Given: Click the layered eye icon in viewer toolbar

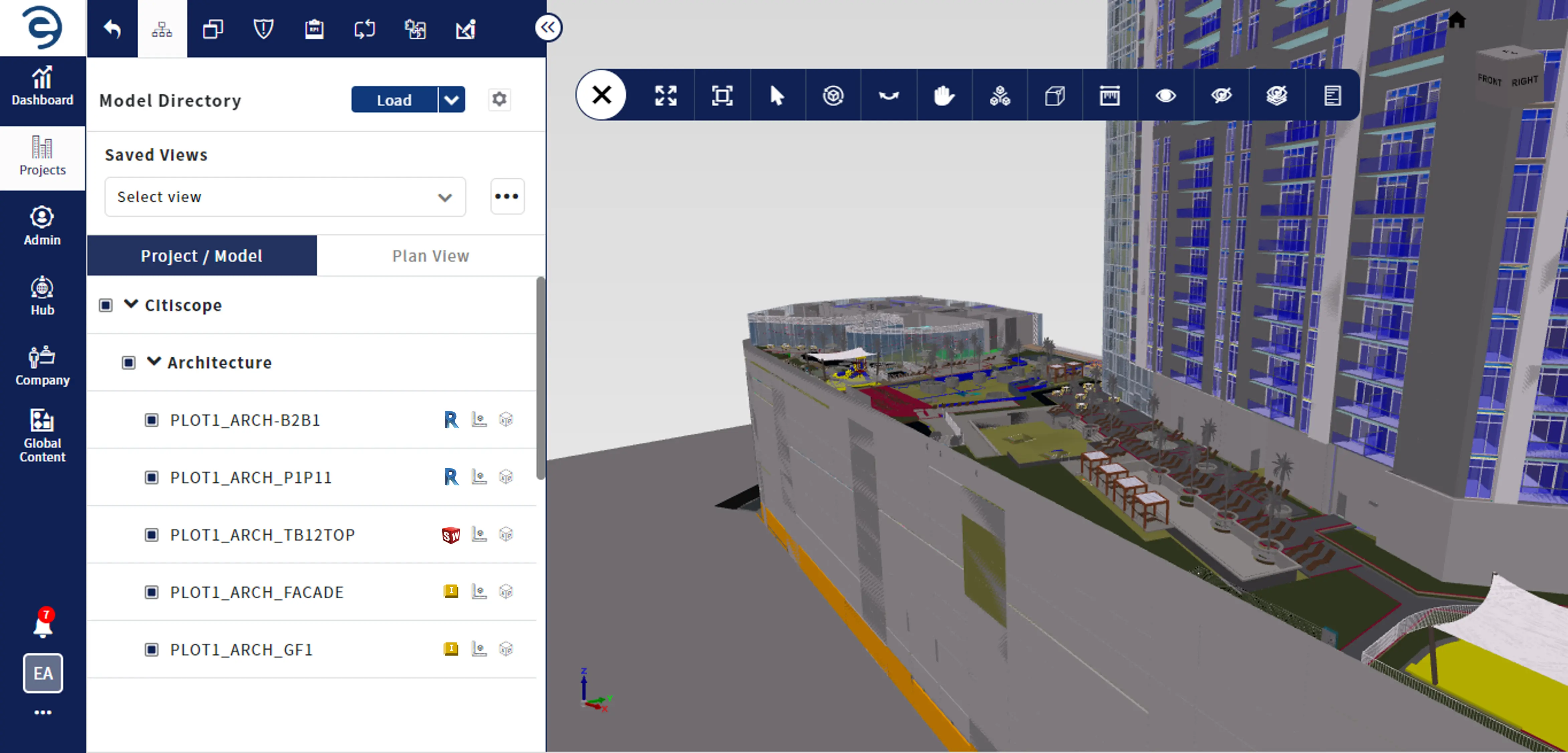Looking at the screenshot, I should [x=1276, y=96].
